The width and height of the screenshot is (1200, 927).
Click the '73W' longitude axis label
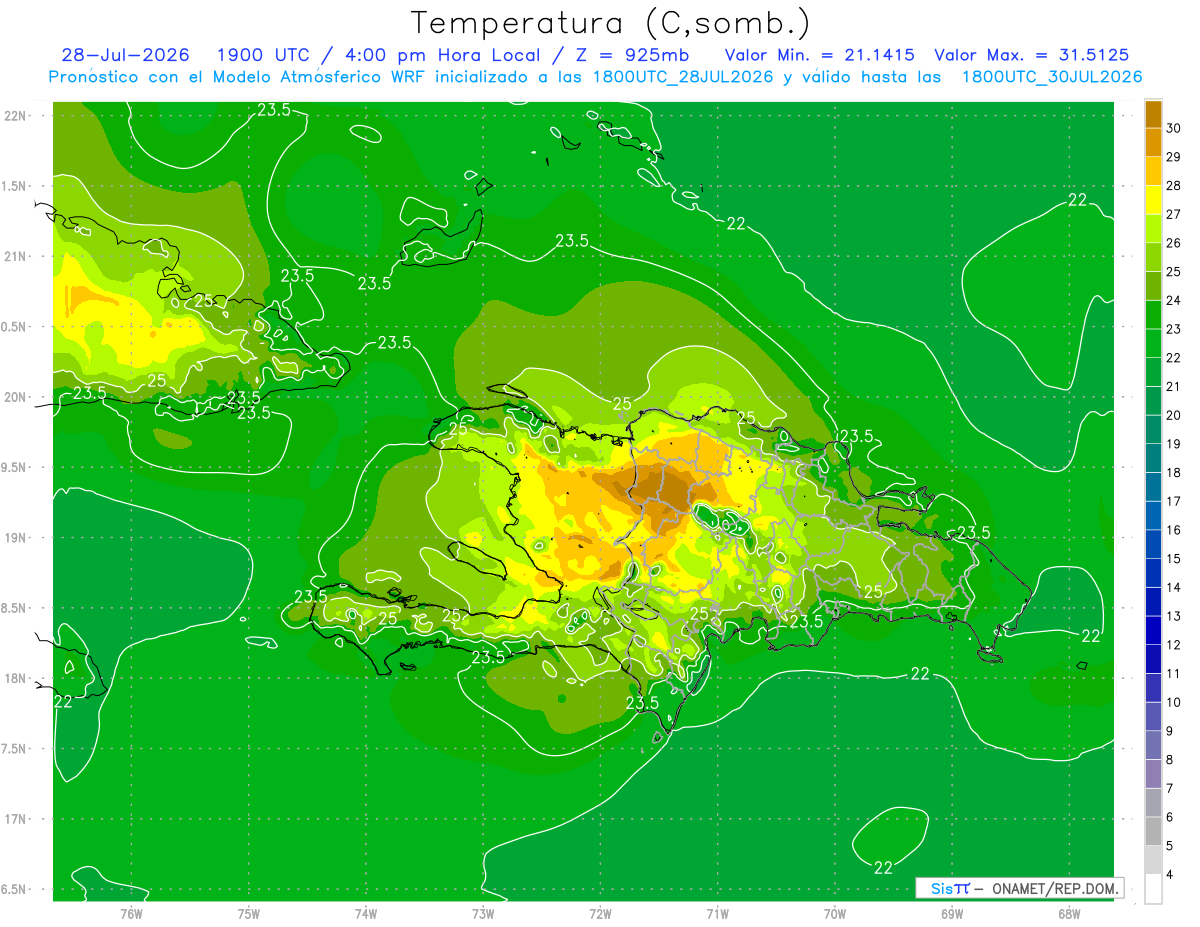(483, 914)
